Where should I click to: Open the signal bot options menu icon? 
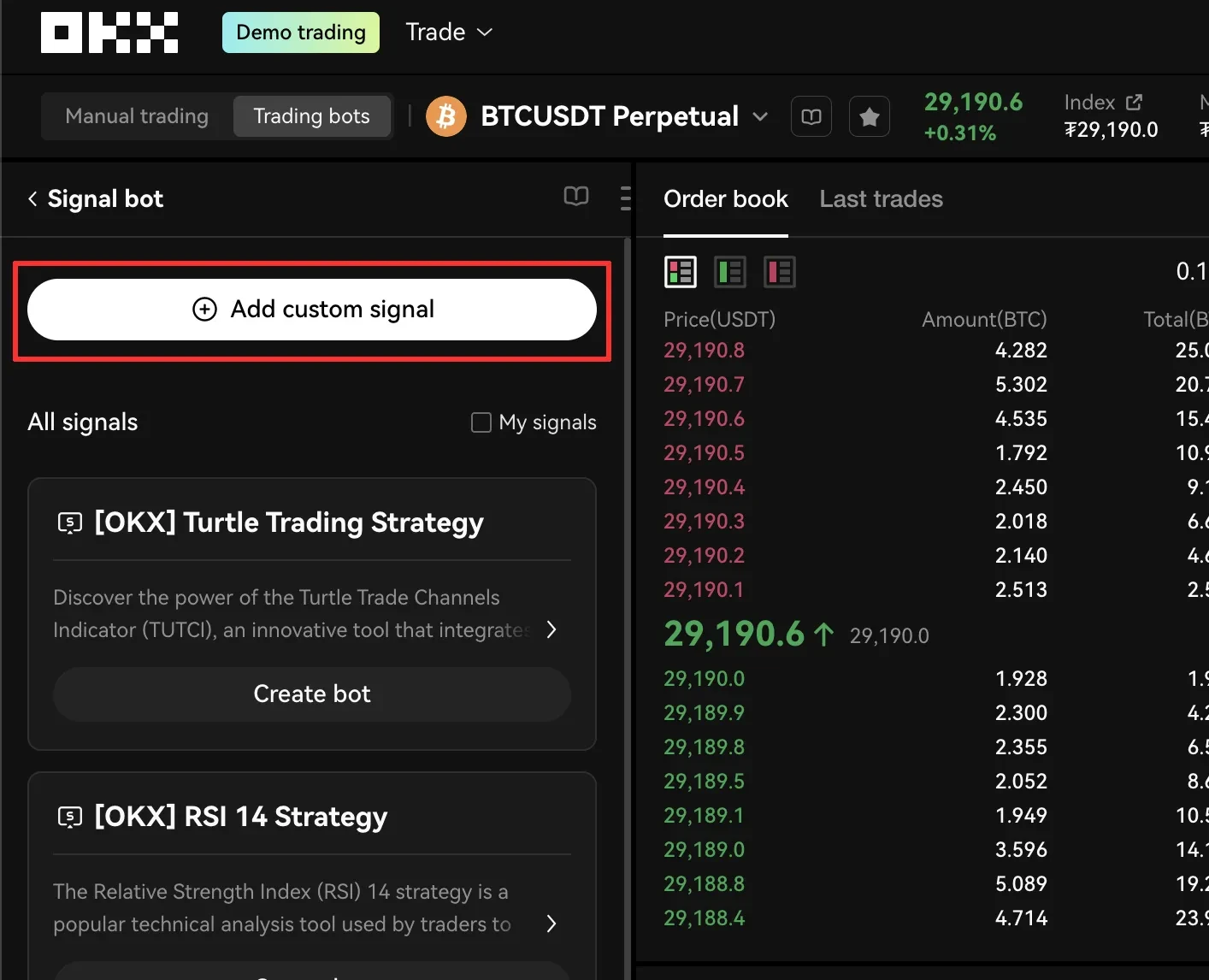626,197
